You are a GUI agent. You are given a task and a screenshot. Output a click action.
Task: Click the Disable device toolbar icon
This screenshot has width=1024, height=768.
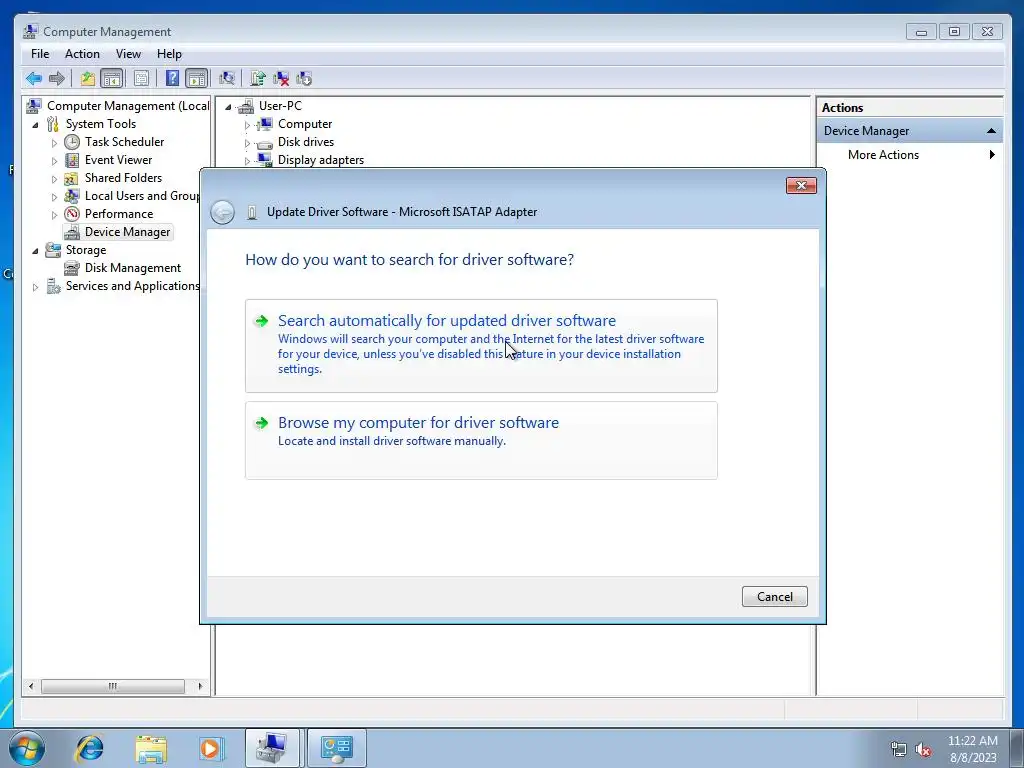pos(304,79)
